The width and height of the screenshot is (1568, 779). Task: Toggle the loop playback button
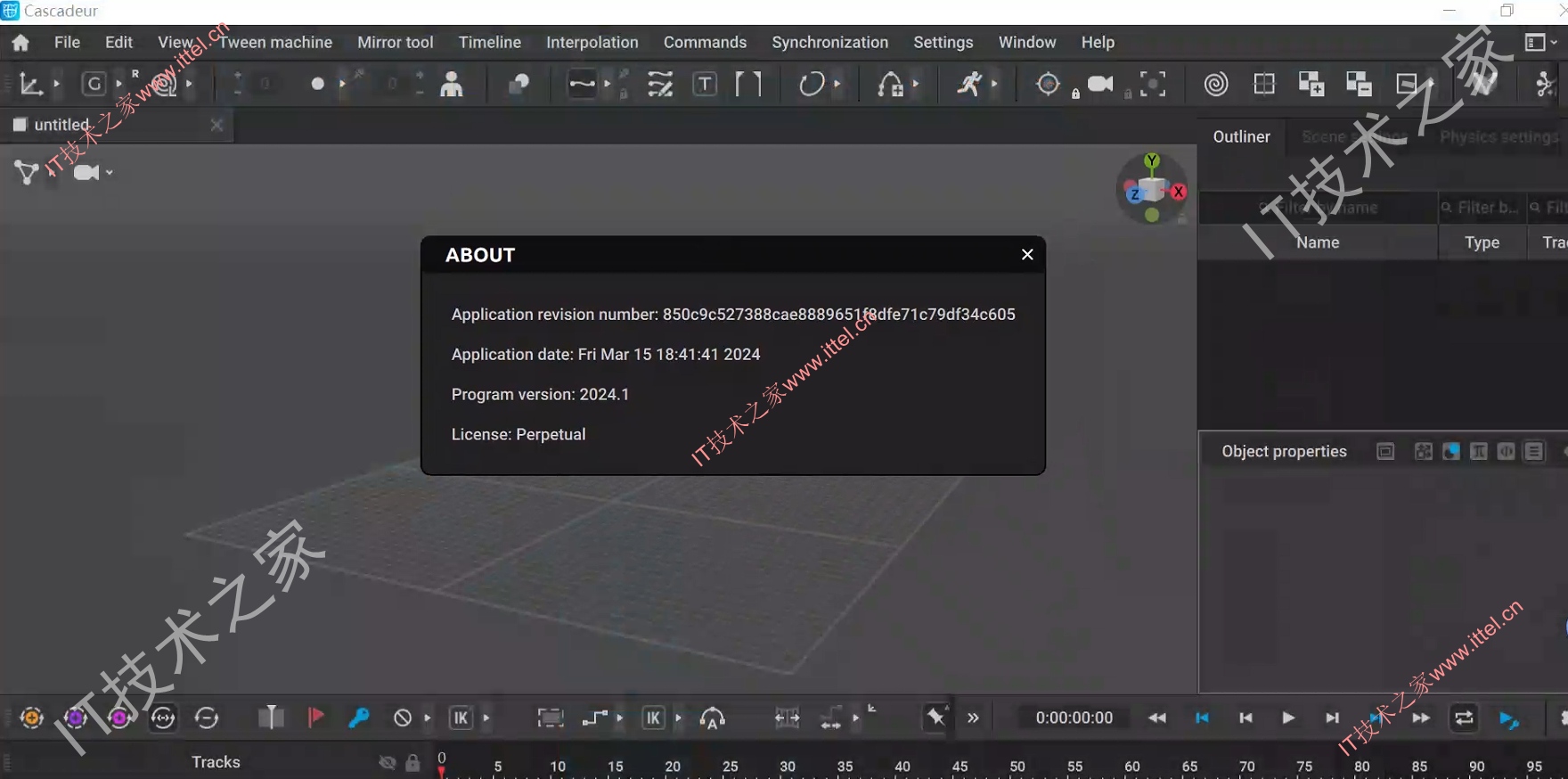[x=1464, y=717]
